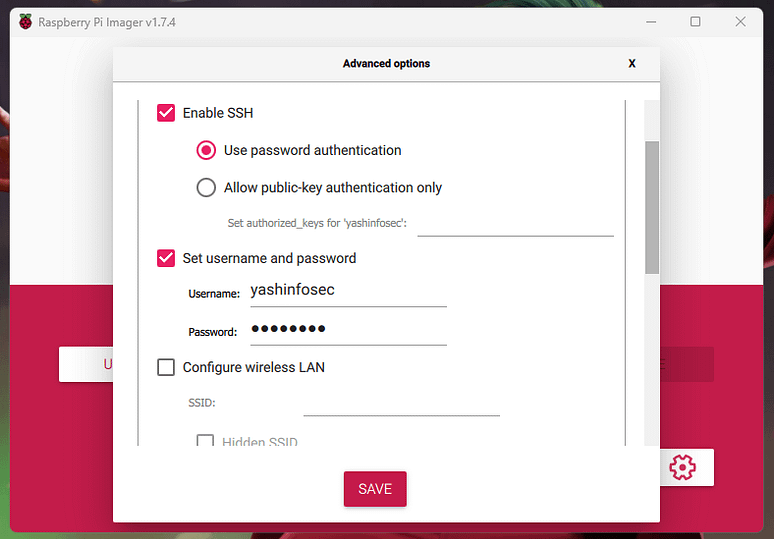Click the Raspberry Pi logo in title bar
774x539 pixels.
click(25, 22)
